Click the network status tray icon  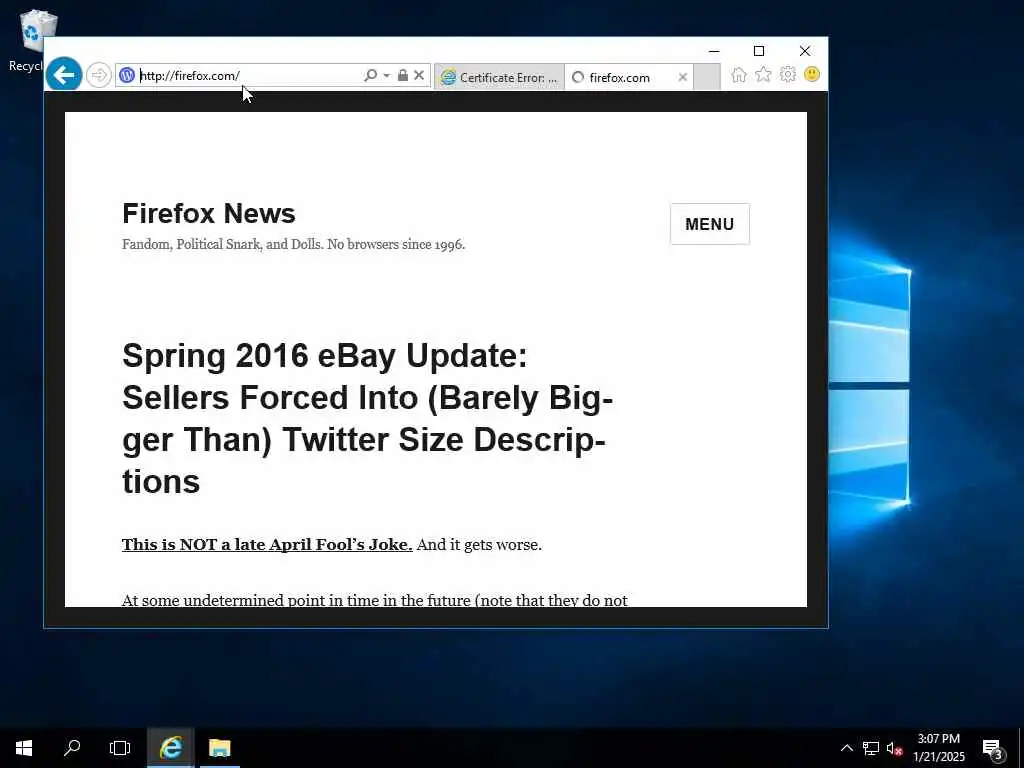[871, 748]
